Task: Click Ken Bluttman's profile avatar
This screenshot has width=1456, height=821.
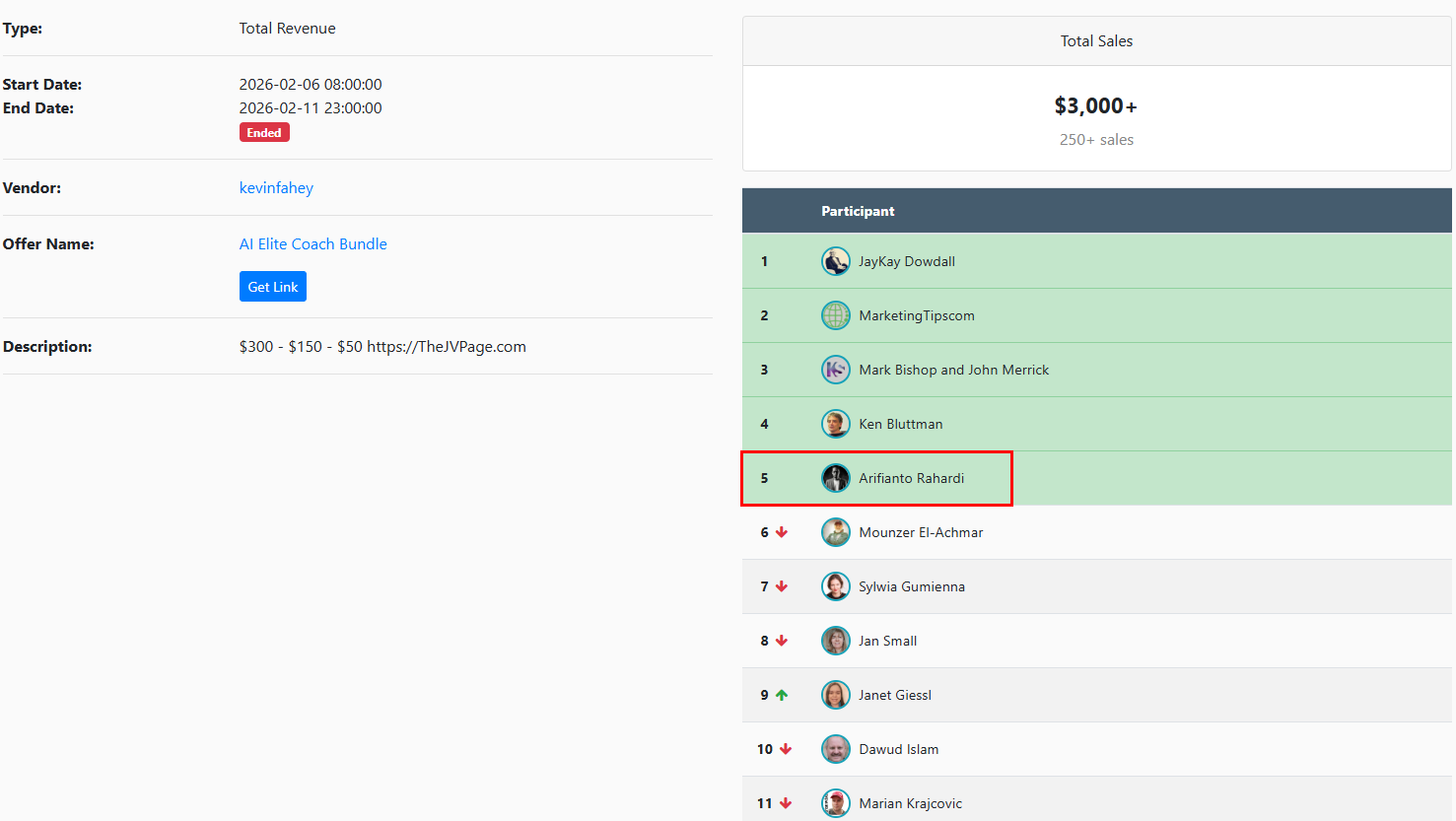Action: pos(835,424)
